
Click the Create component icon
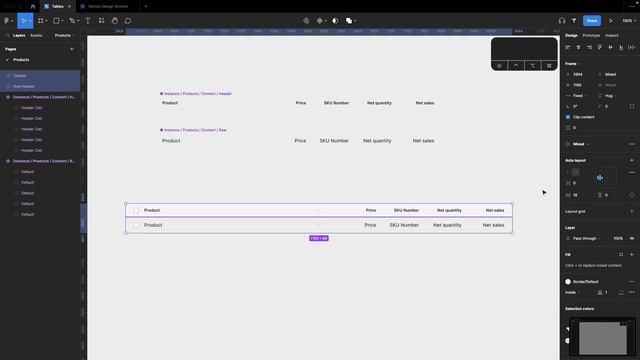[320, 20]
